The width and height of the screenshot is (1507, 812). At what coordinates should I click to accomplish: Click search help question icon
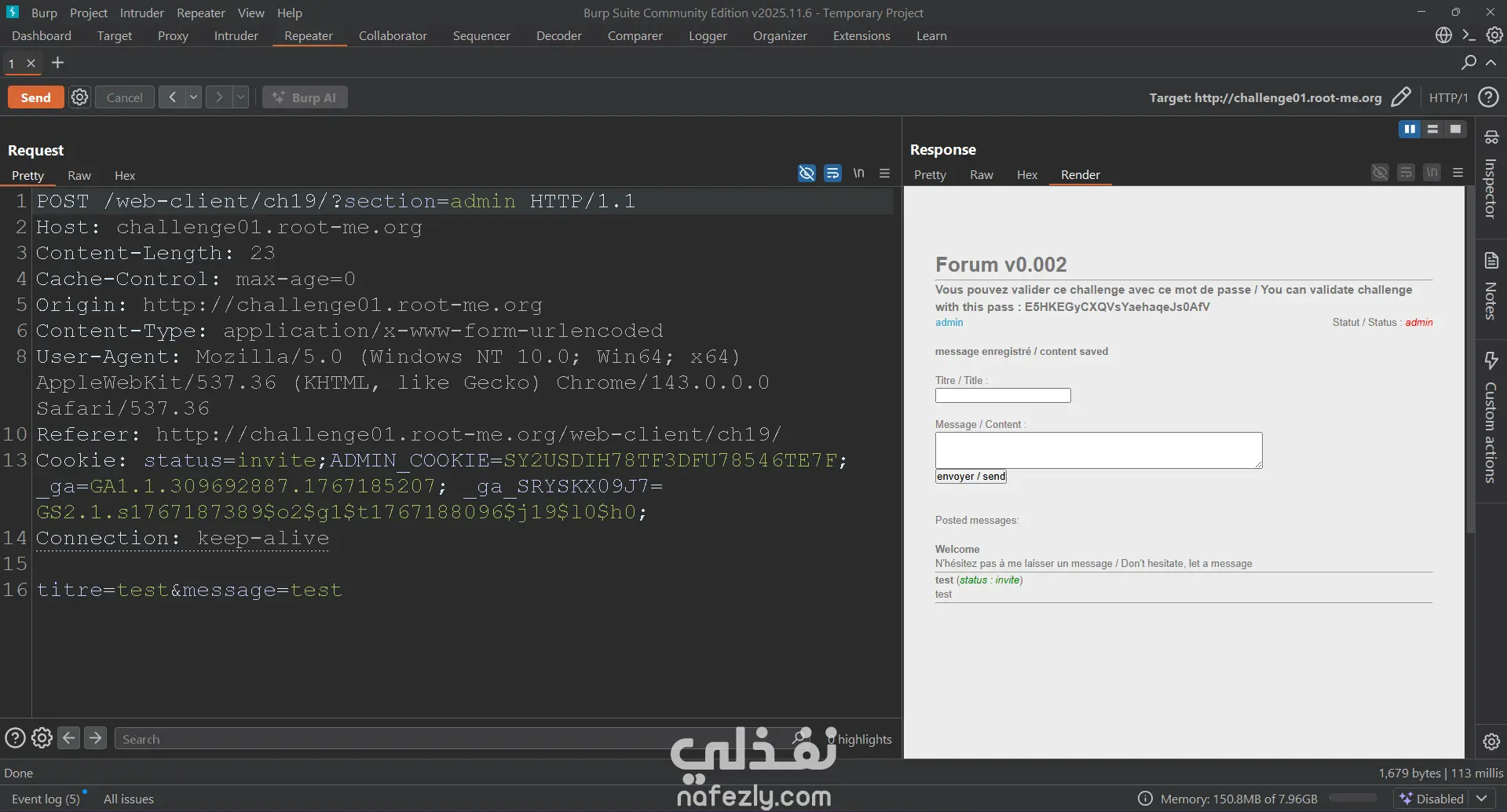point(15,738)
